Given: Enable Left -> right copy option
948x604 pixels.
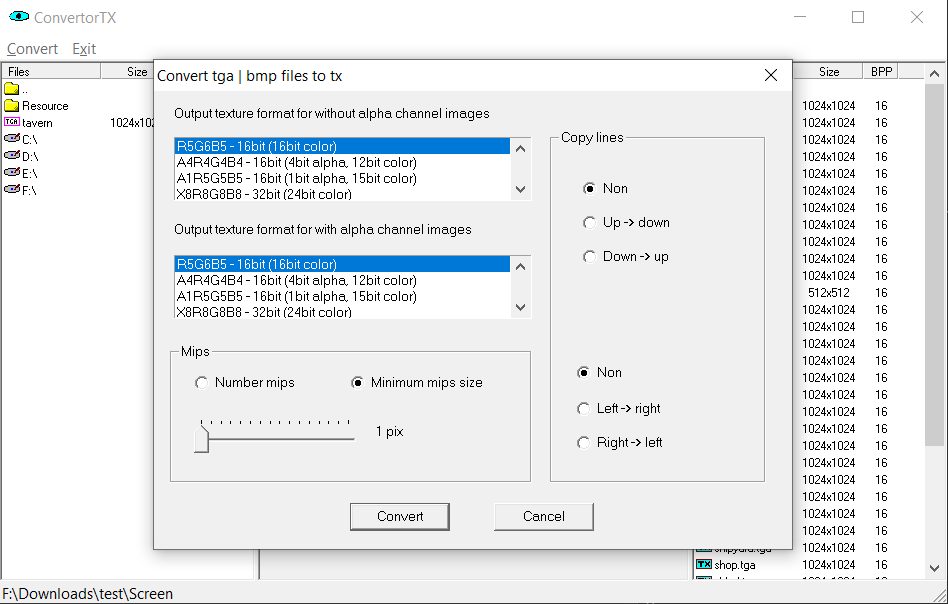Looking at the screenshot, I should click(x=584, y=408).
